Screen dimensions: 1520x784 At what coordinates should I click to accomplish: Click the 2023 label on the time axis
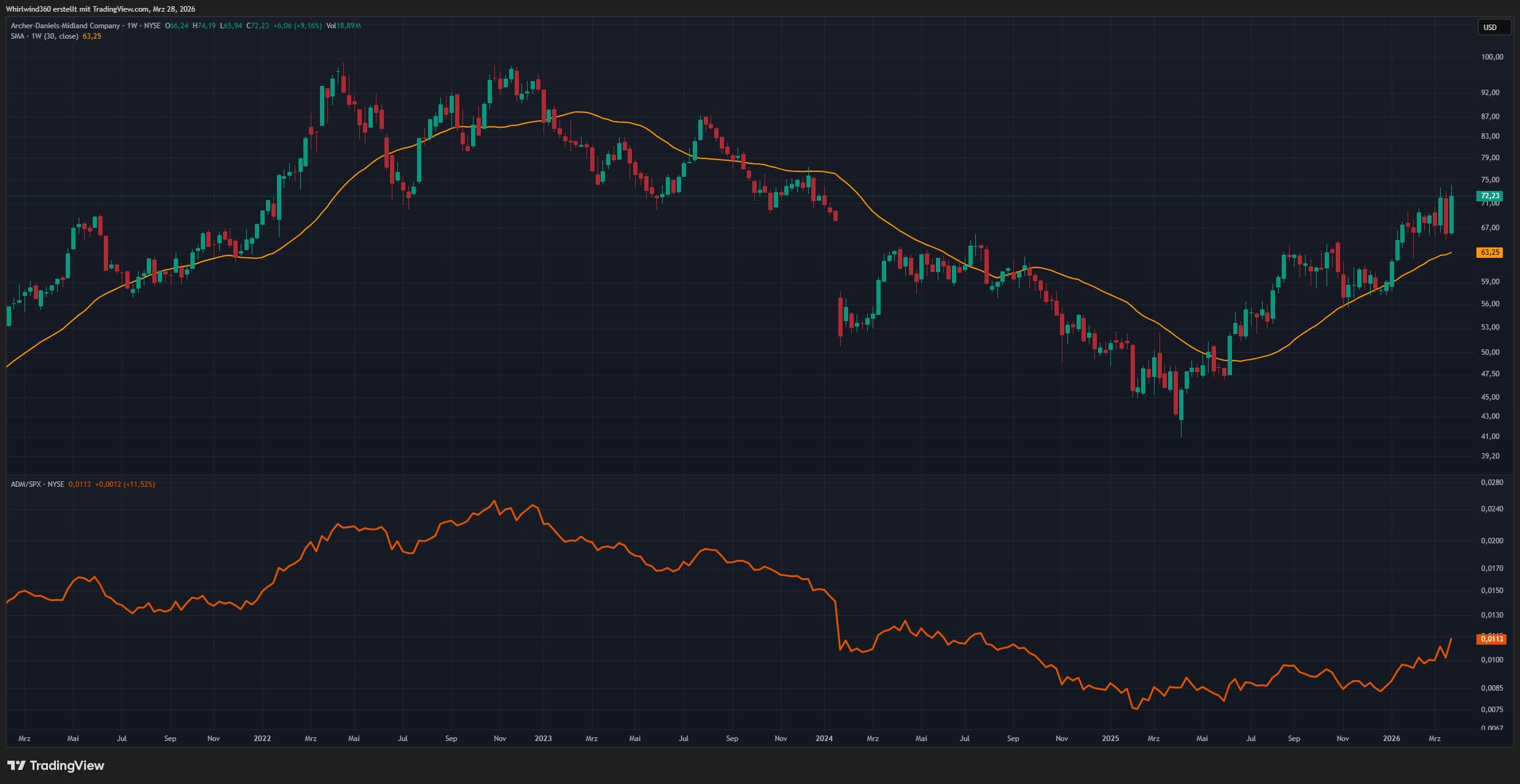(x=543, y=739)
